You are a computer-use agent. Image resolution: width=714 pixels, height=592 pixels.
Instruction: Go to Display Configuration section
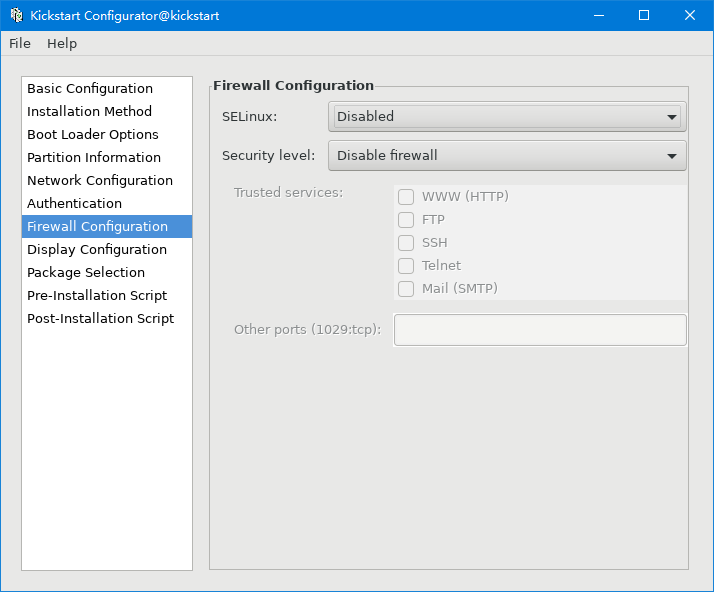coord(107,250)
